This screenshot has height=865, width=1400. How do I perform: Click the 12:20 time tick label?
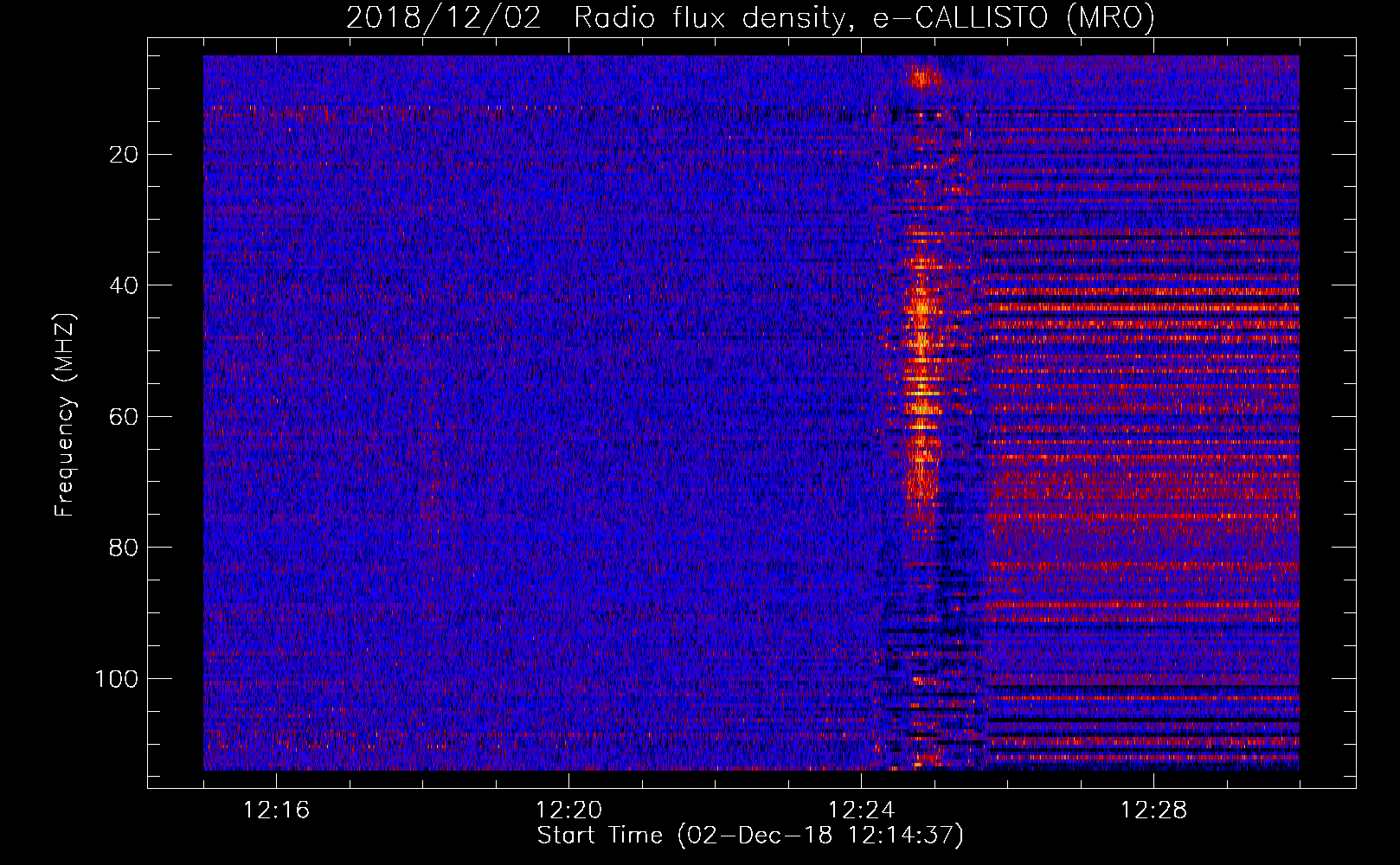(x=569, y=811)
